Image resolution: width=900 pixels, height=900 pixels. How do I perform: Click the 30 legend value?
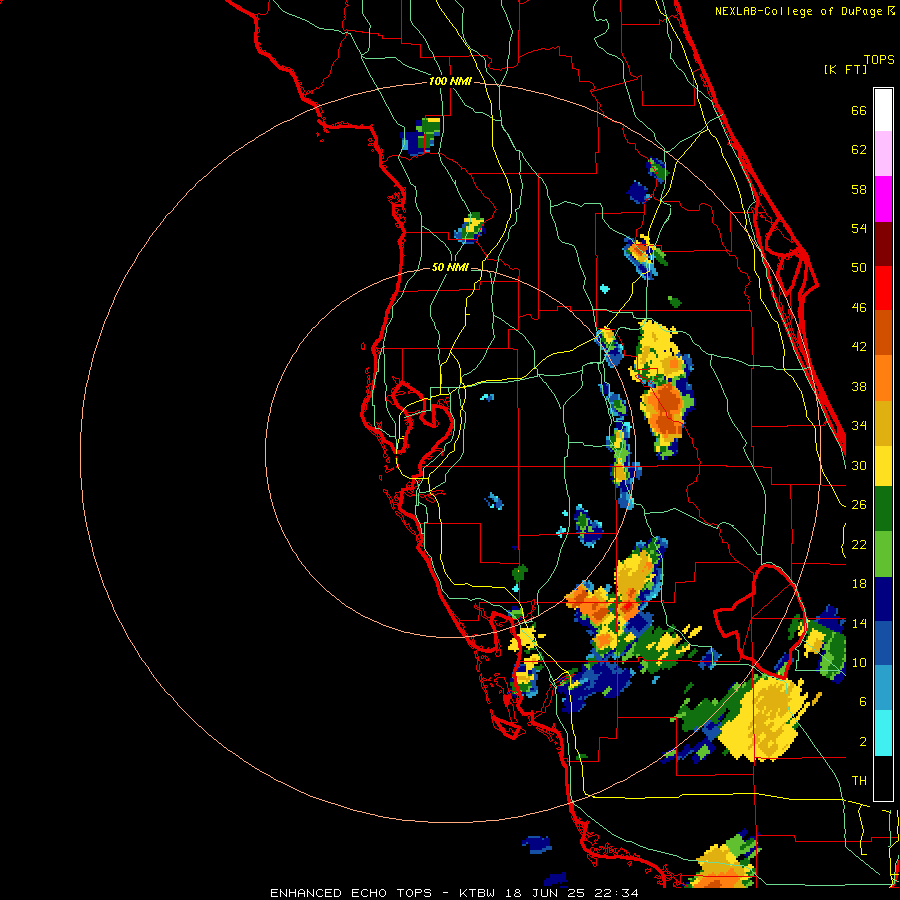(x=859, y=465)
